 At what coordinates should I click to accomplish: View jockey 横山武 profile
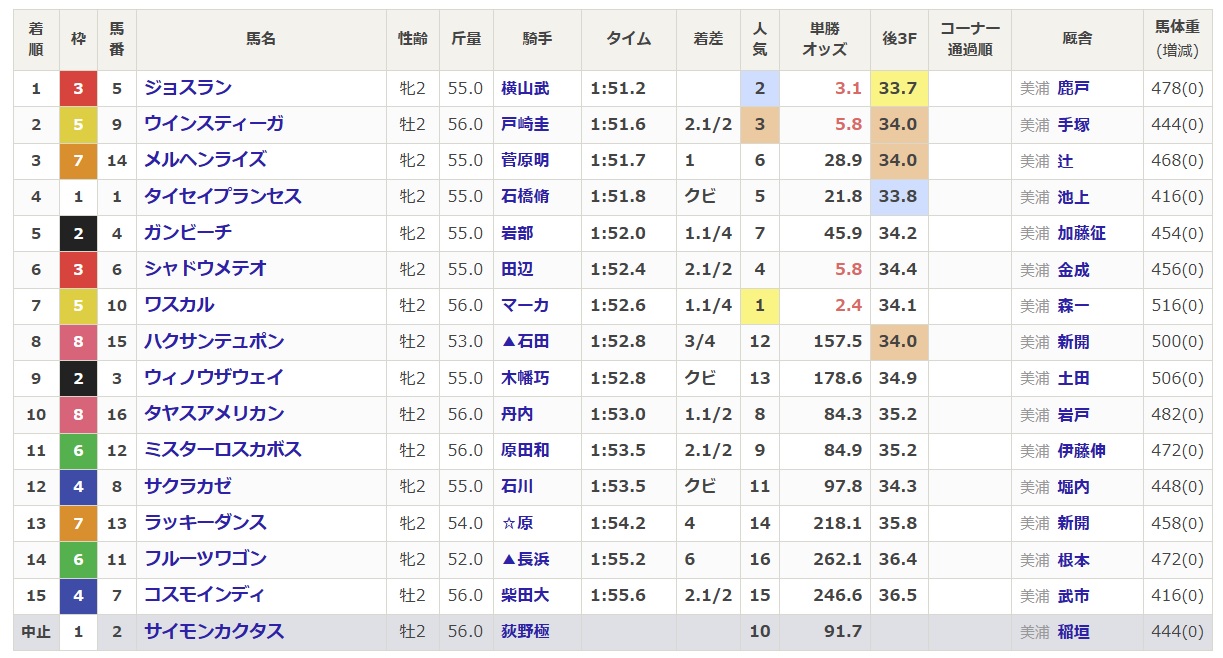pyautogui.click(x=525, y=88)
